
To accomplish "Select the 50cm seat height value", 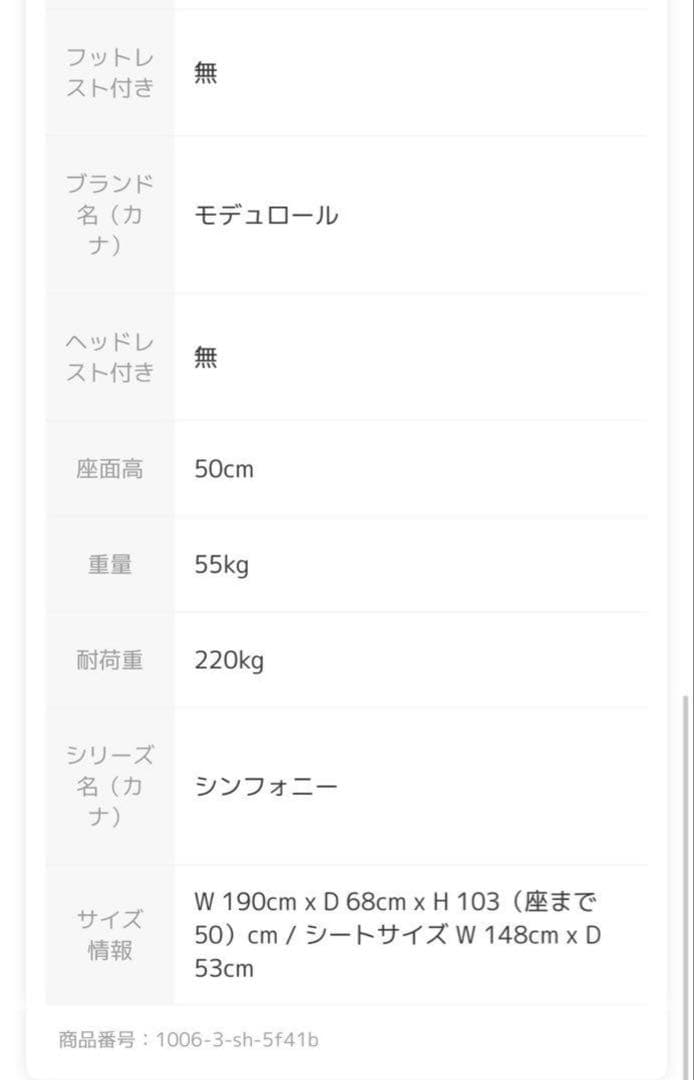I will [224, 469].
